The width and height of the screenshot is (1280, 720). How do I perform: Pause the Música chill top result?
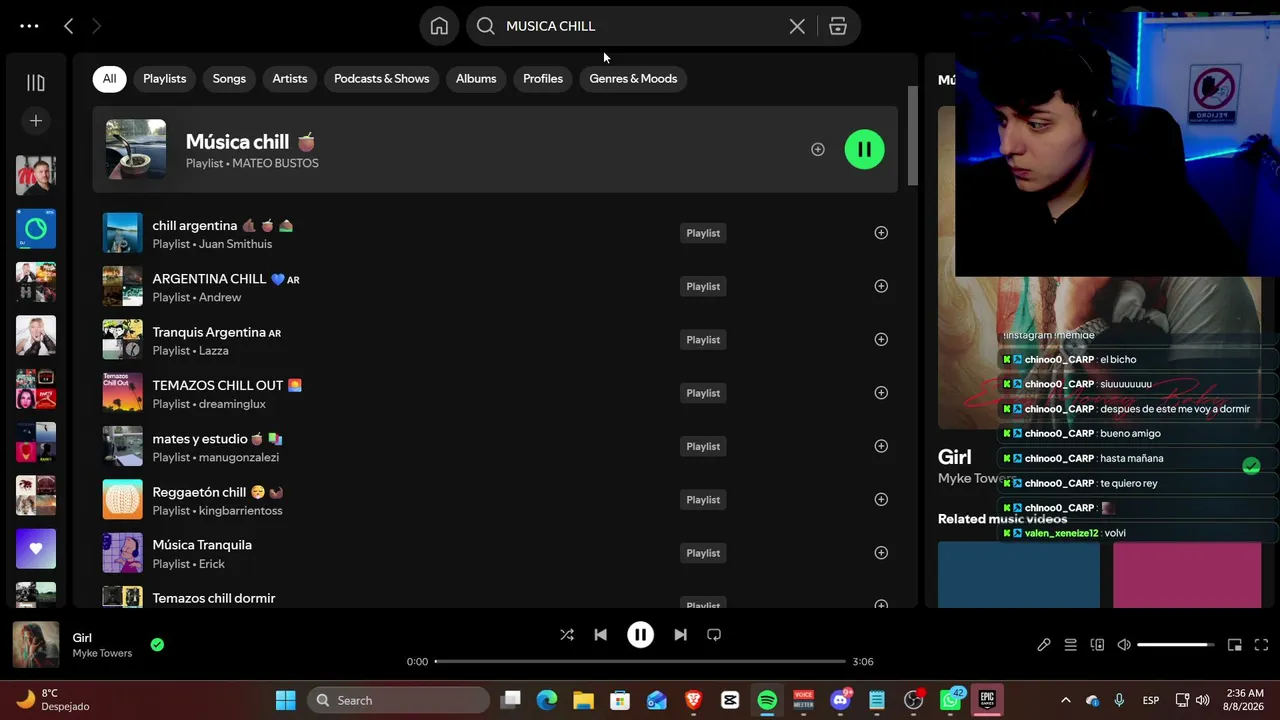coord(864,149)
